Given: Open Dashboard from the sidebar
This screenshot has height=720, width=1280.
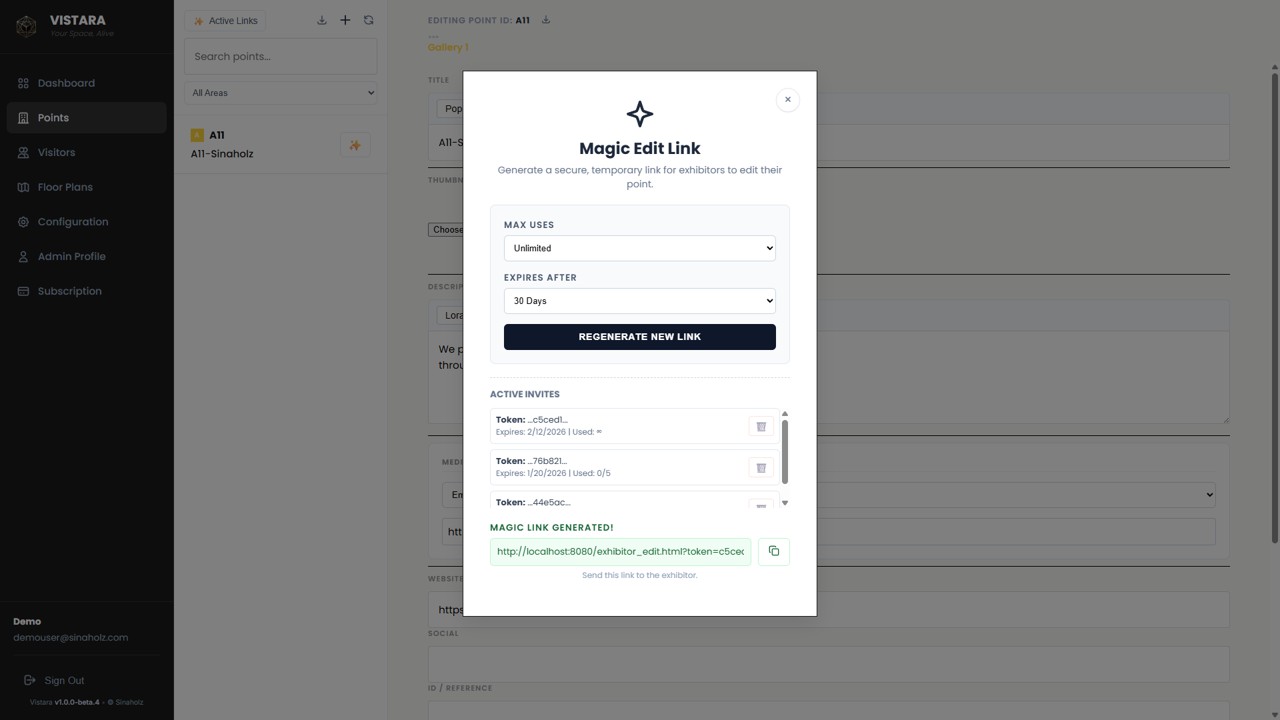Looking at the screenshot, I should click(66, 83).
